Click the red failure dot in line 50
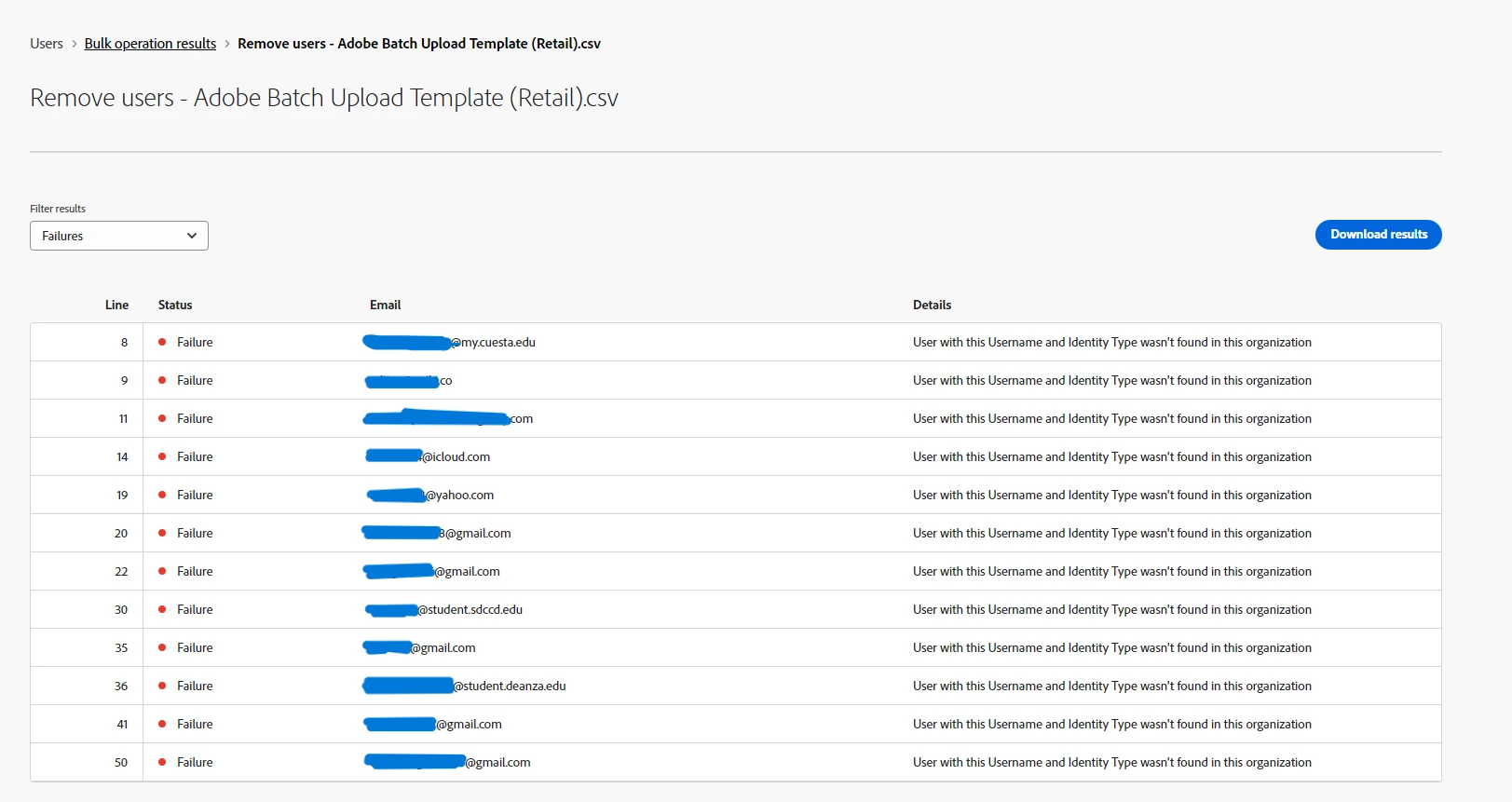 pyautogui.click(x=162, y=762)
